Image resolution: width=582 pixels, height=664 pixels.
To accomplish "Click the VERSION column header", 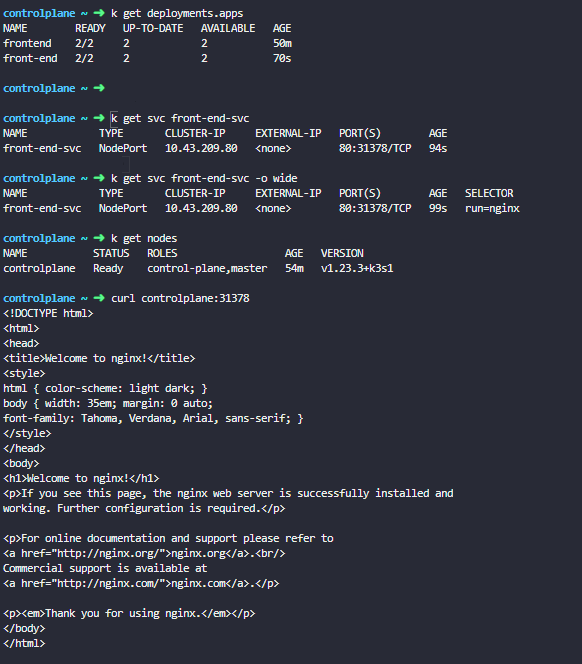I will 342,254.
